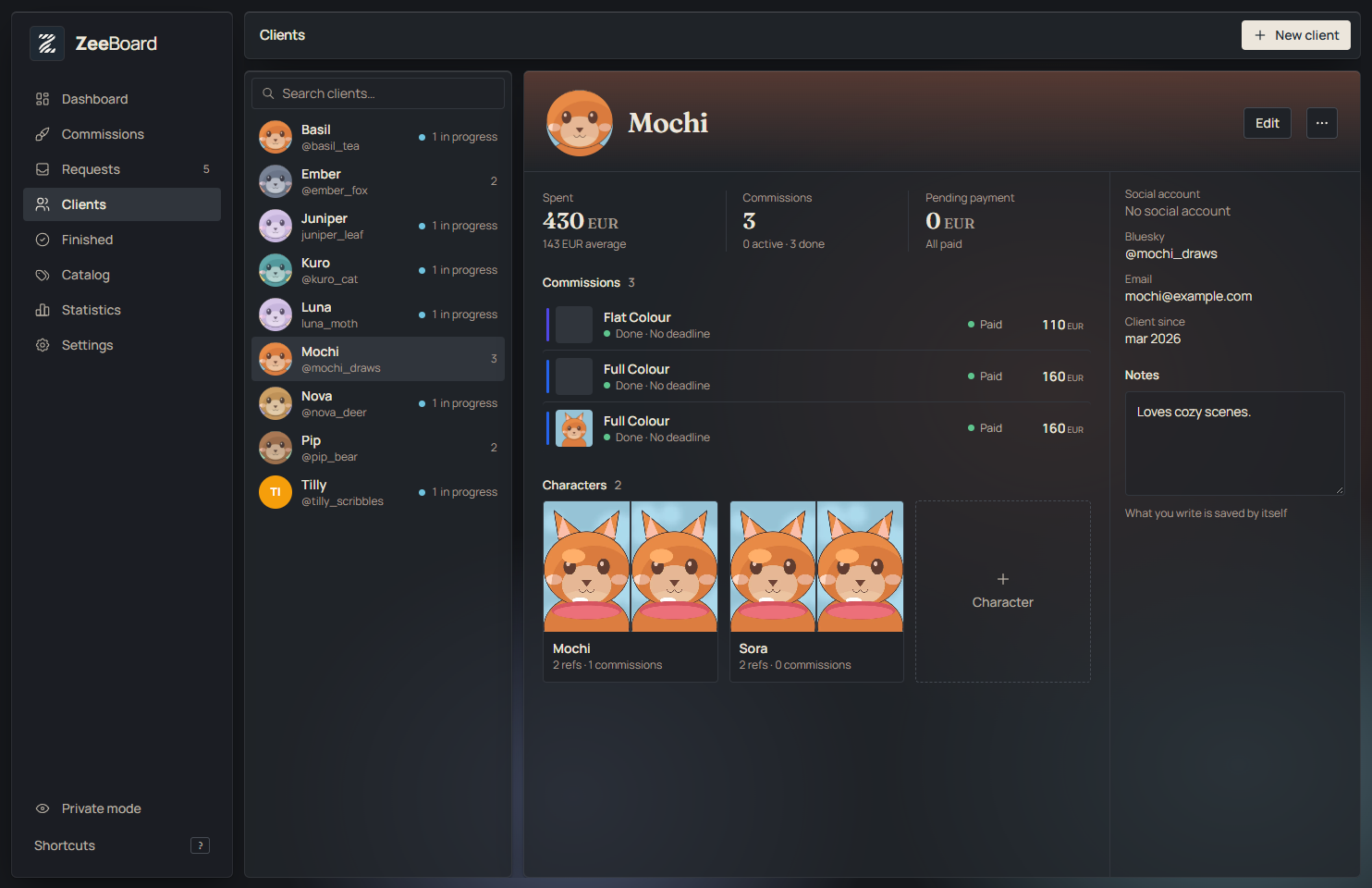
Task: Click Mochi's large profile avatar
Action: click(x=580, y=123)
